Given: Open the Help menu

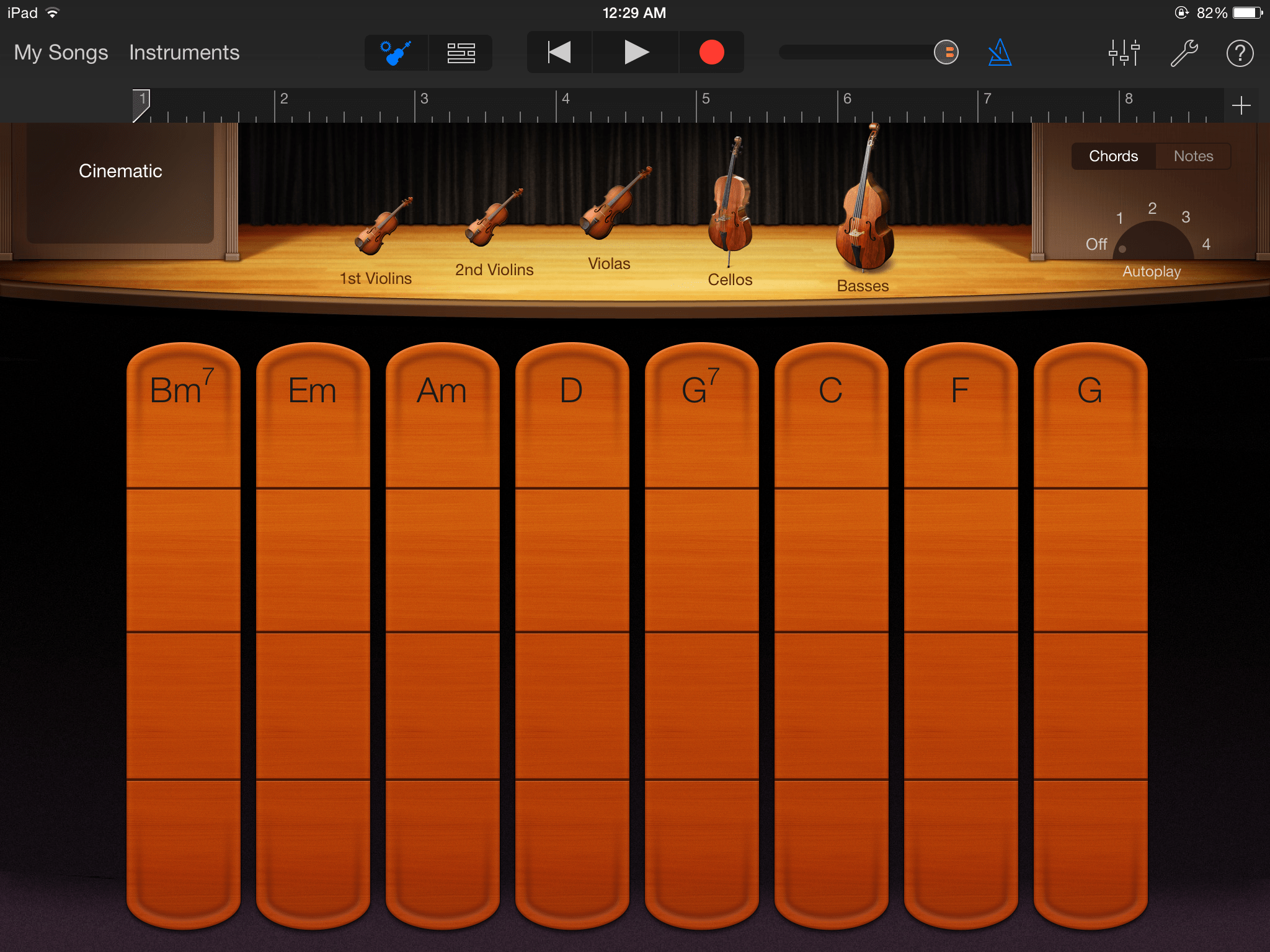Looking at the screenshot, I should coord(1240,53).
